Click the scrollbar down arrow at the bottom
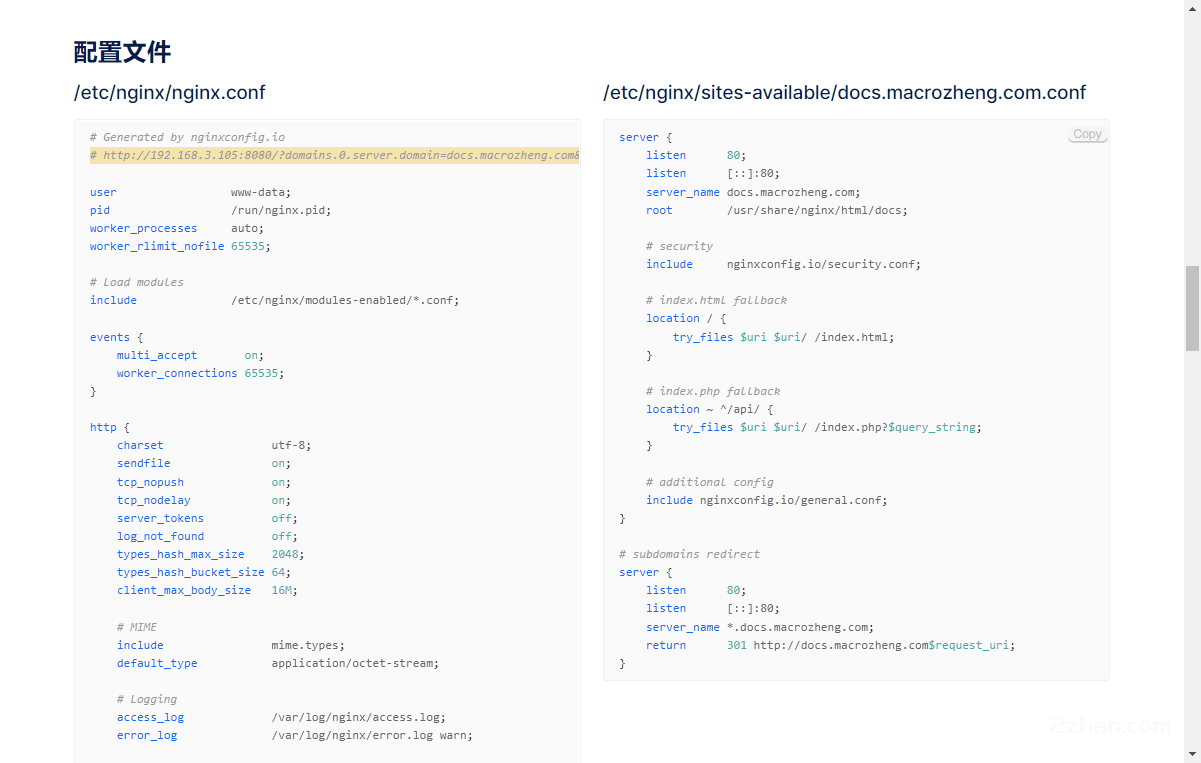The width and height of the screenshot is (1201, 763). pyautogui.click(x=1192, y=754)
